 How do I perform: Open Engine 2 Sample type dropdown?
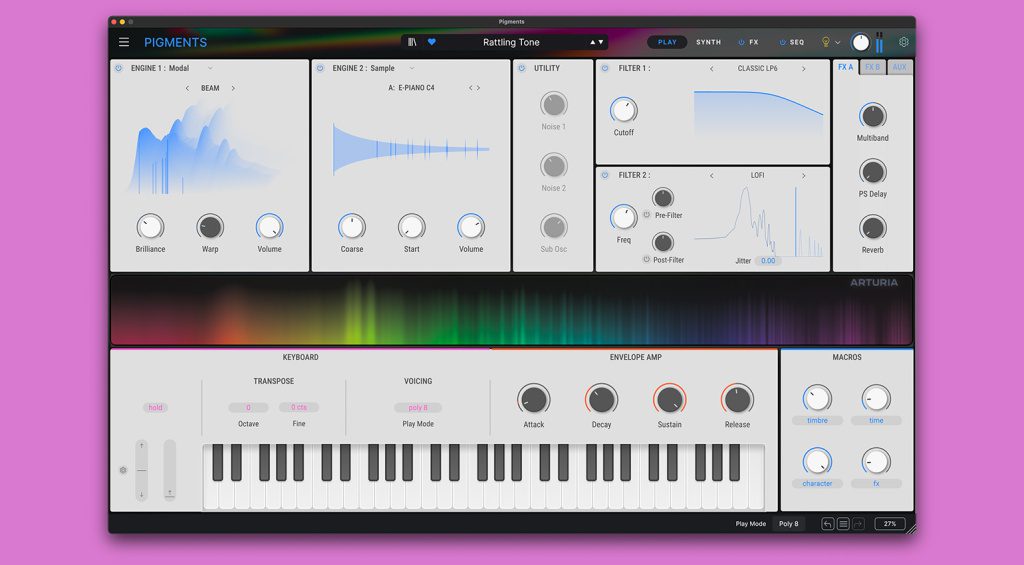[x=411, y=68]
